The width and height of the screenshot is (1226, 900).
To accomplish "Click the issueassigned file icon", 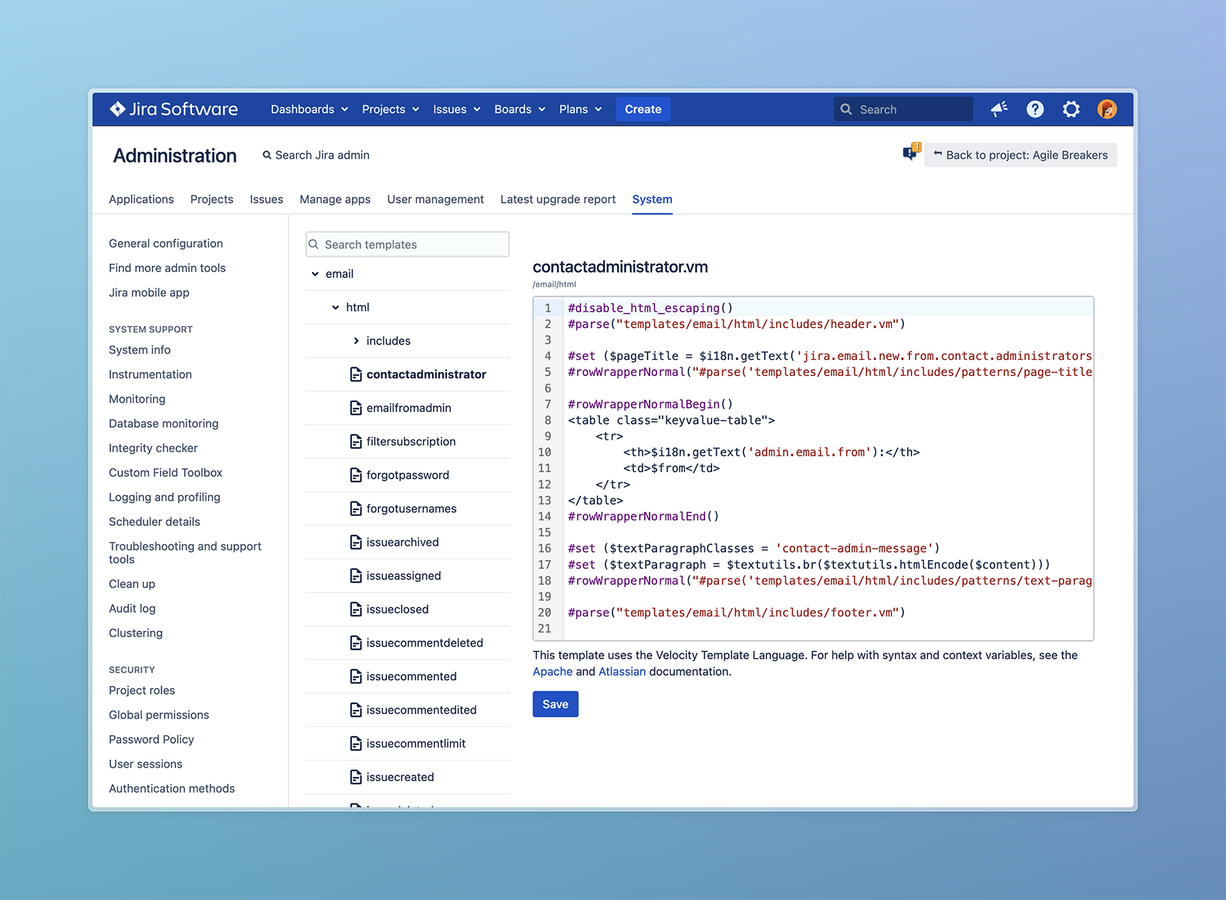I will 356,576.
